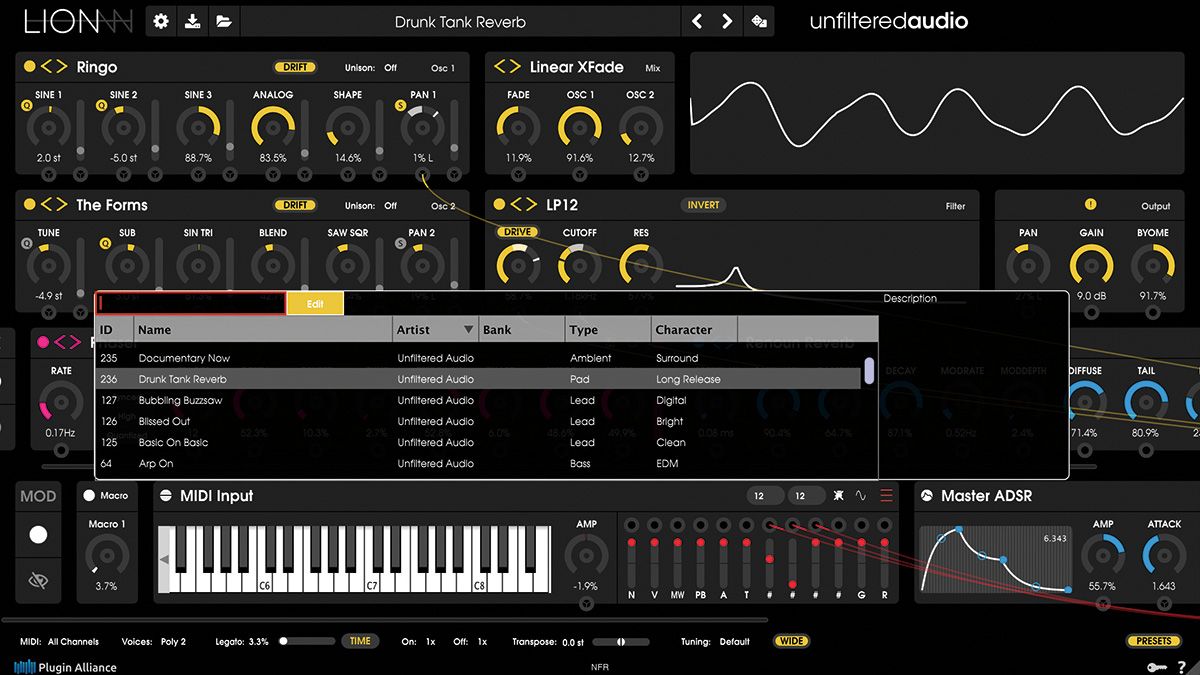Toggle the pink Phaser effect power dot
This screenshot has height=675, width=1200.
[43, 342]
